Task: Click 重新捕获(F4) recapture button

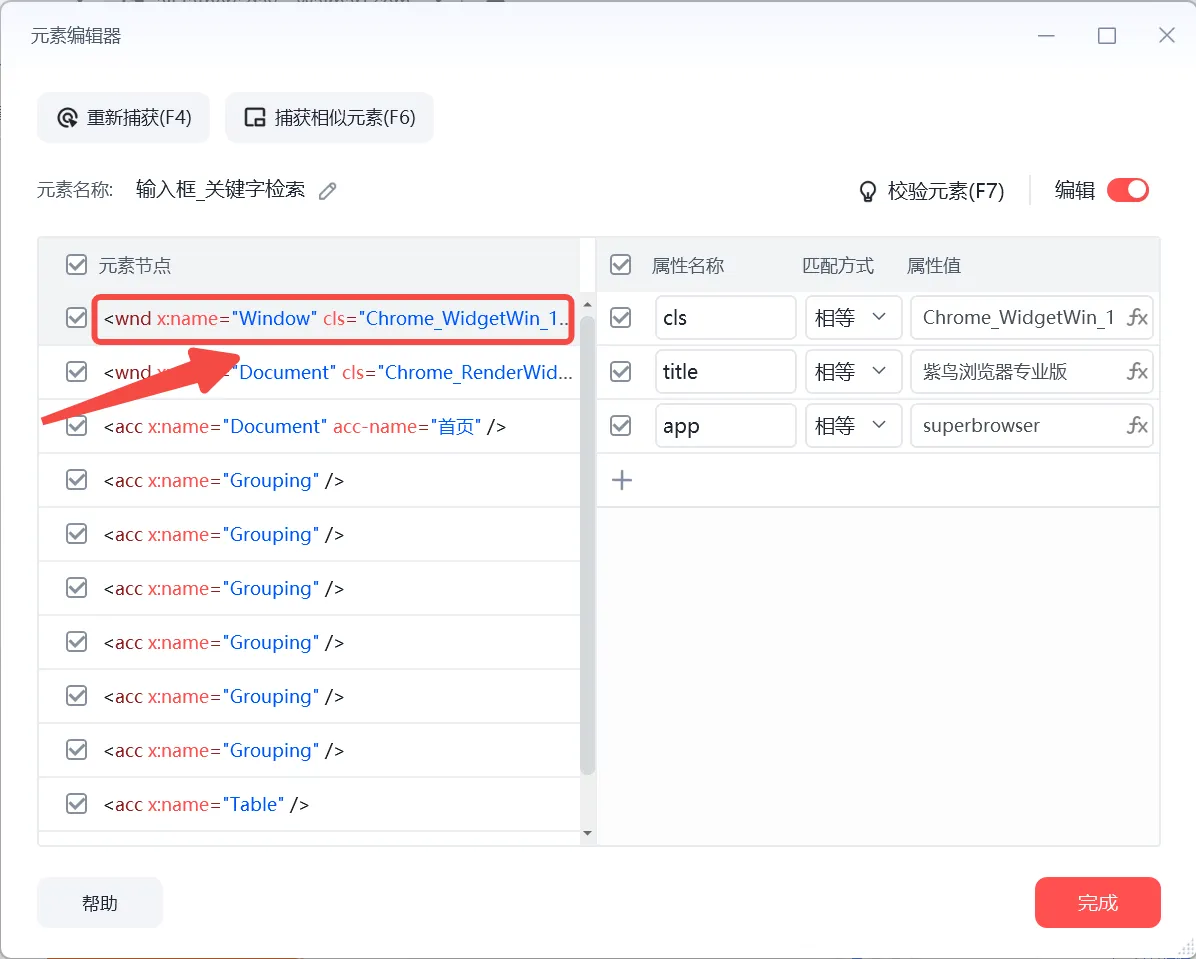Action: [124, 117]
